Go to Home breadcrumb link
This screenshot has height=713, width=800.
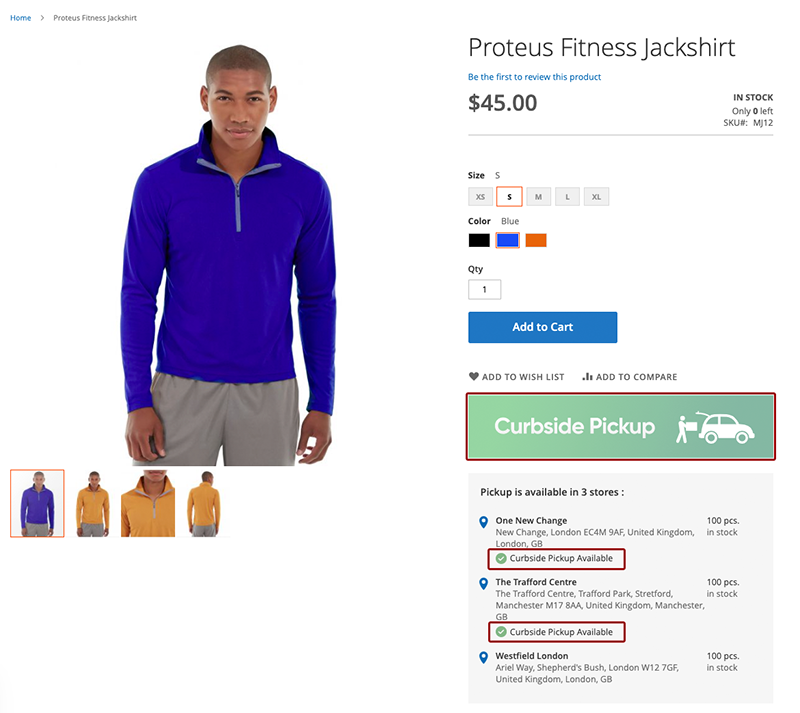click(x=20, y=18)
